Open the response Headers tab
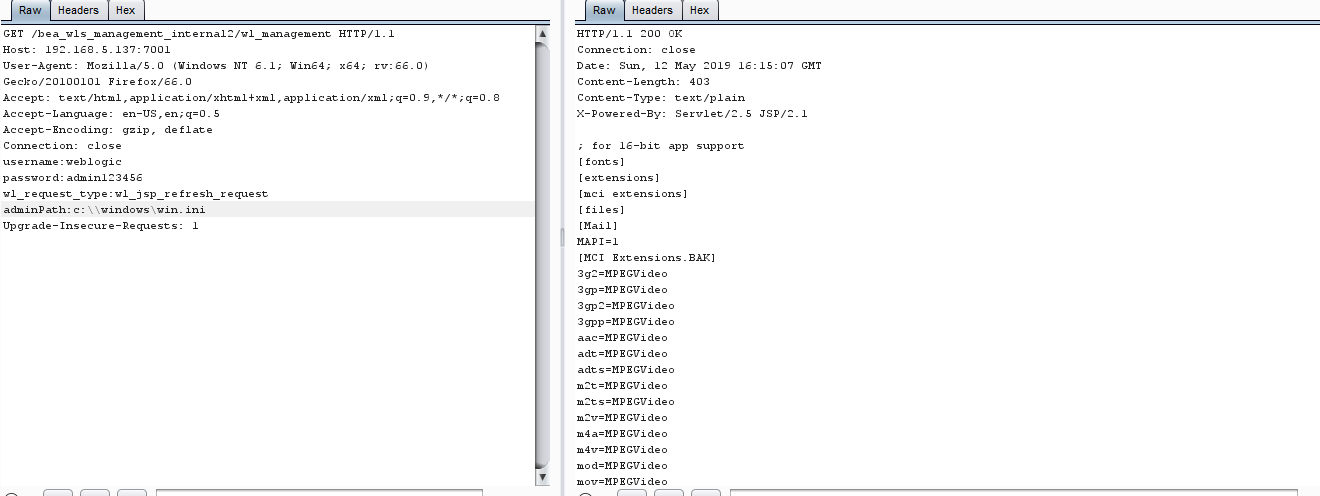The height and width of the screenshot is (496, 1320). [652, 10]
